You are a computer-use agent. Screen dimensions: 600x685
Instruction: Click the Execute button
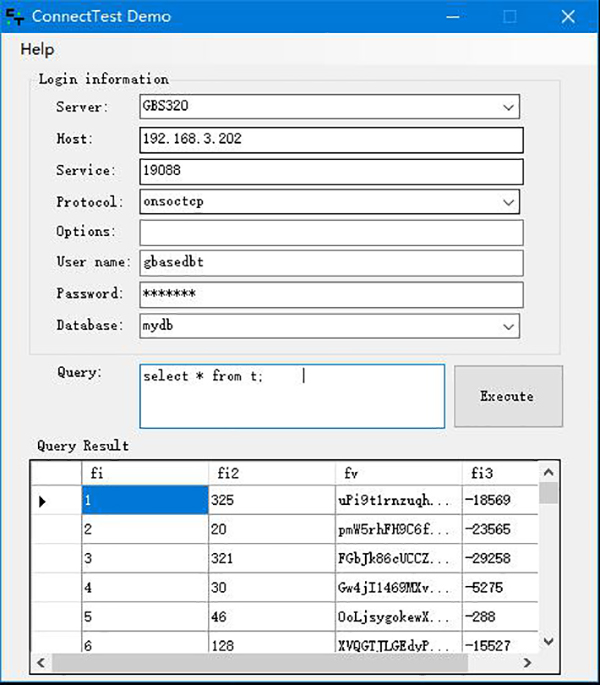pyautogui.click(x=507, y=396)
